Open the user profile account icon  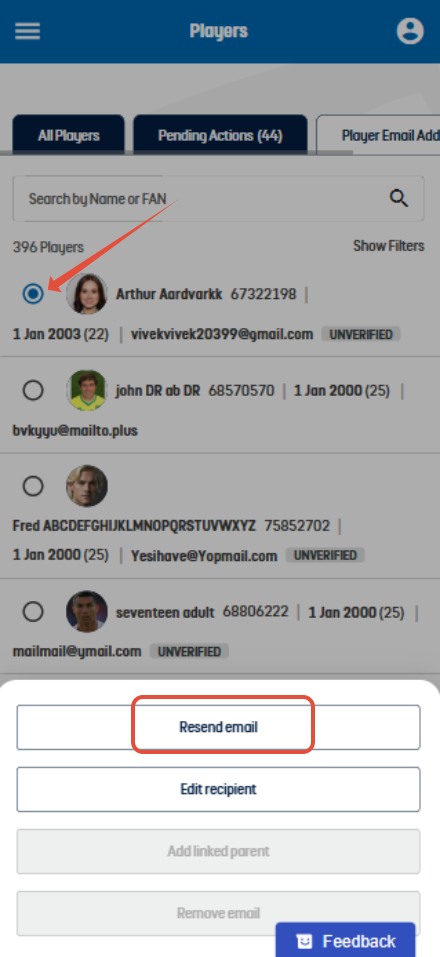(x=410, y=31)
